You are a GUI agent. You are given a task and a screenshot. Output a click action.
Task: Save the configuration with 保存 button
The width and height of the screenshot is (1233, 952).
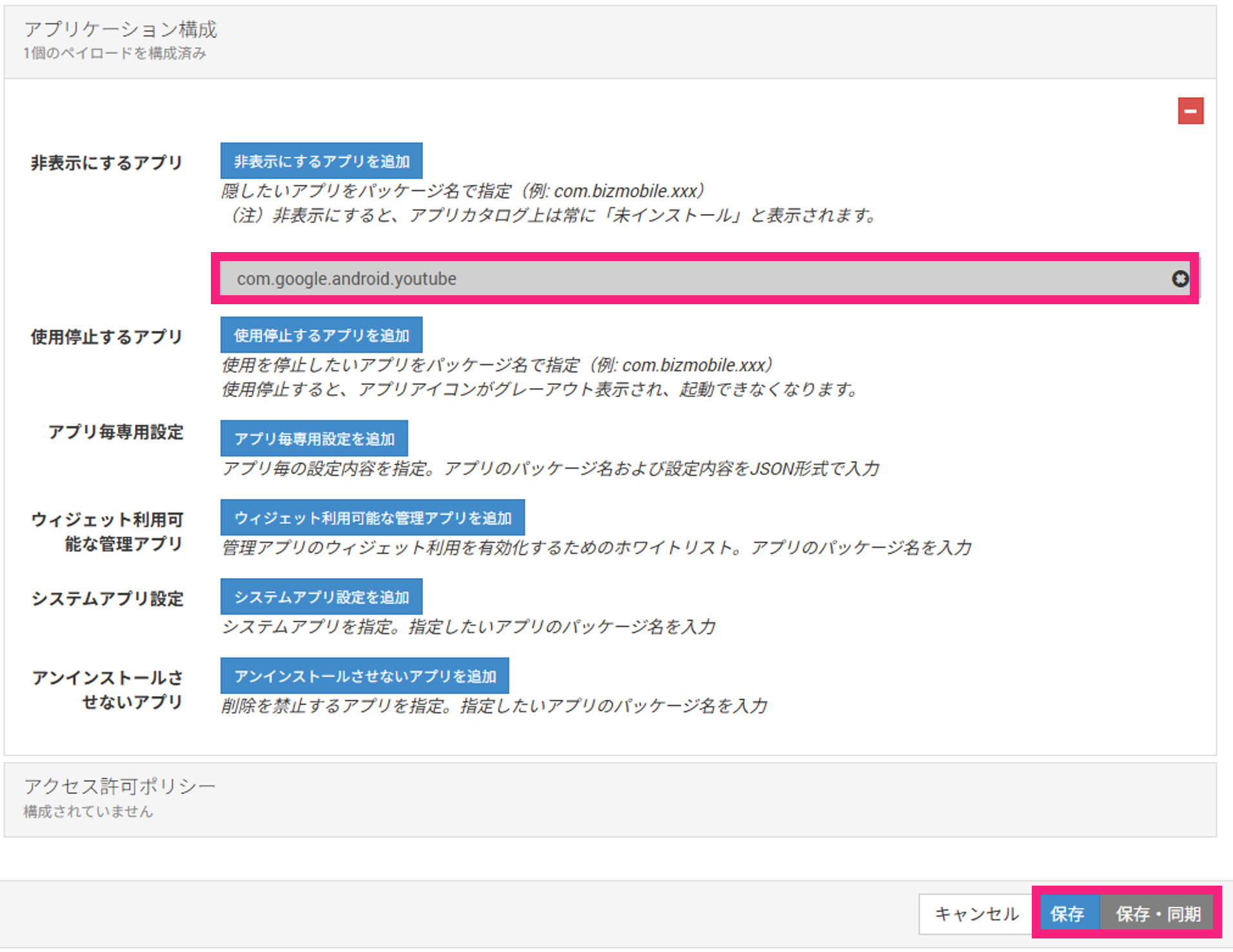(1067, 914)
